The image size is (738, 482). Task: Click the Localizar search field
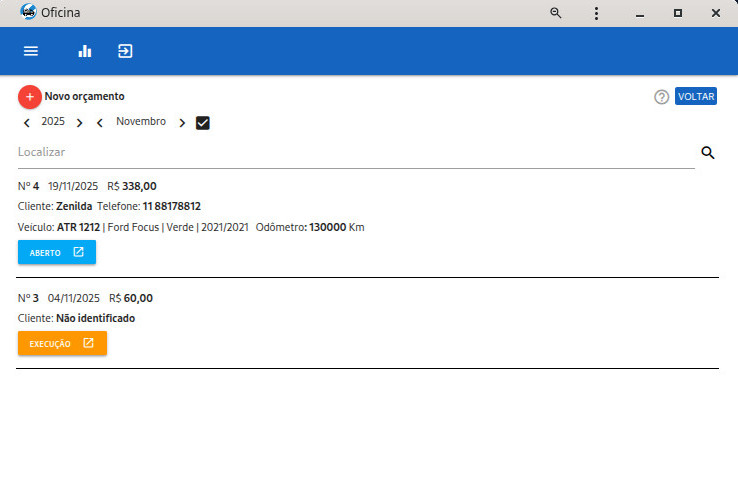[x=355, y=153]
